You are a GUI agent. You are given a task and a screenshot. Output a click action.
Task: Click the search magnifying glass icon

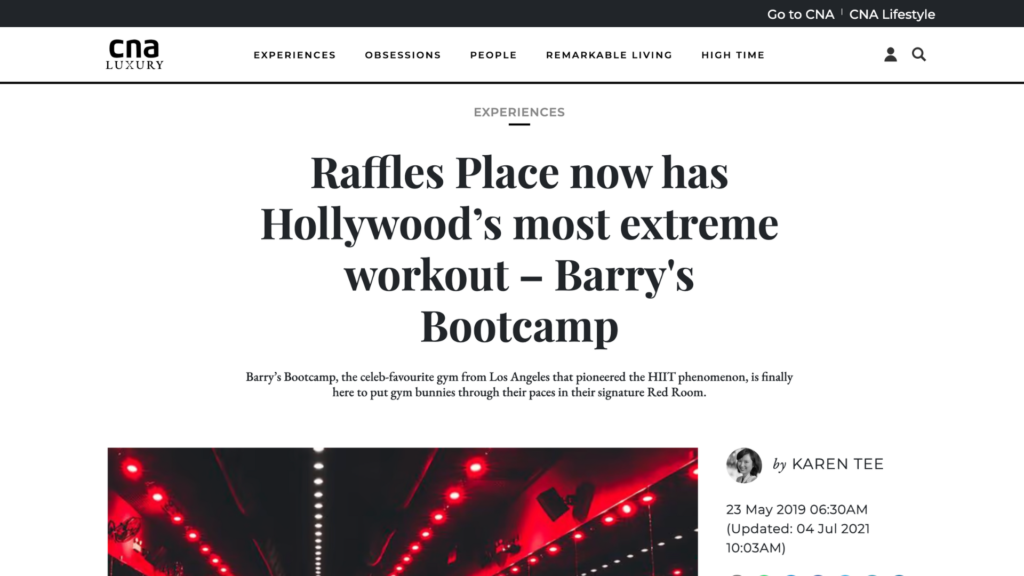tap(919, 55)
